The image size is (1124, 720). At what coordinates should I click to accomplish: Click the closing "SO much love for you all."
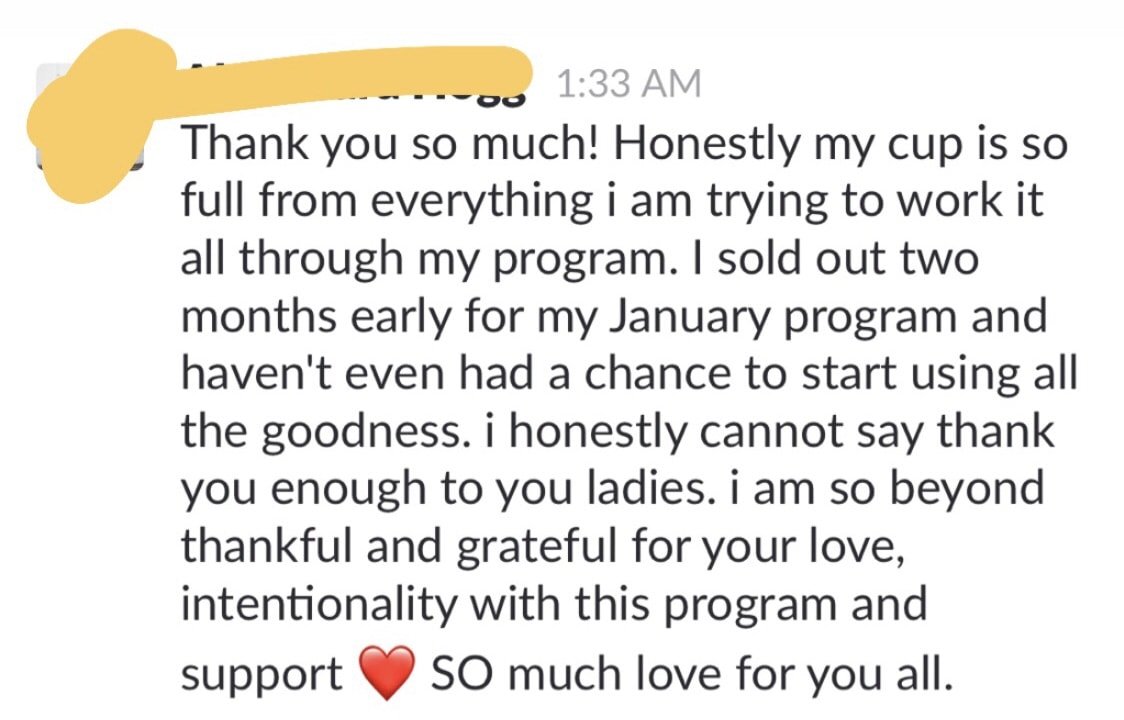coord(692,674)
